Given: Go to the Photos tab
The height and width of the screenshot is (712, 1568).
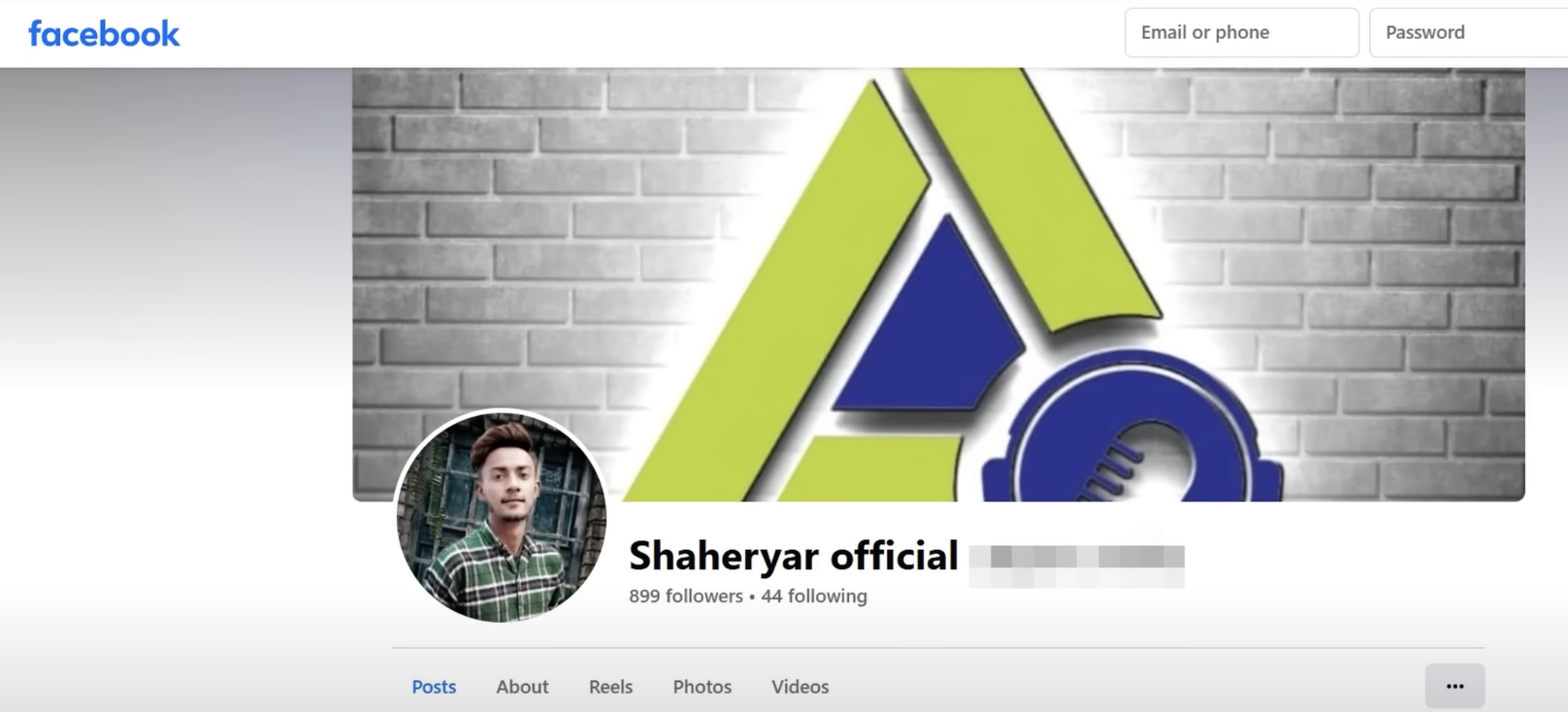Looking at the screenshot, I should click(x=702, y=687).
